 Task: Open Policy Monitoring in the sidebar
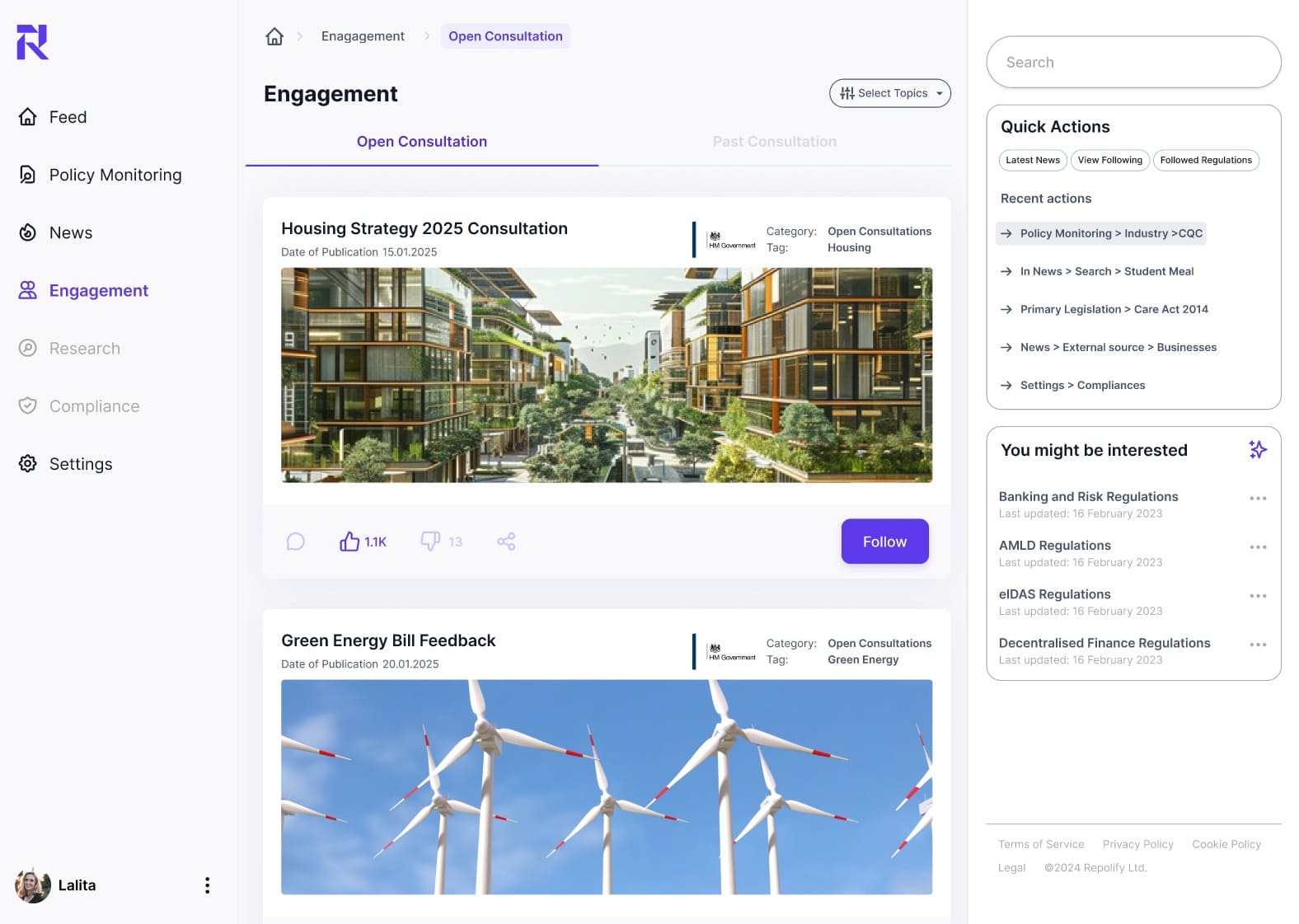(100, 175)
